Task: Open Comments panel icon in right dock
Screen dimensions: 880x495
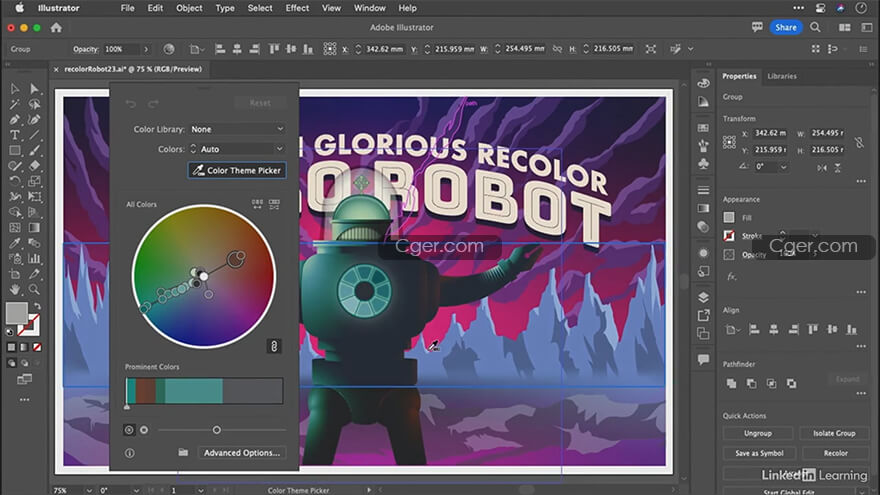Action: pos(703,359)
